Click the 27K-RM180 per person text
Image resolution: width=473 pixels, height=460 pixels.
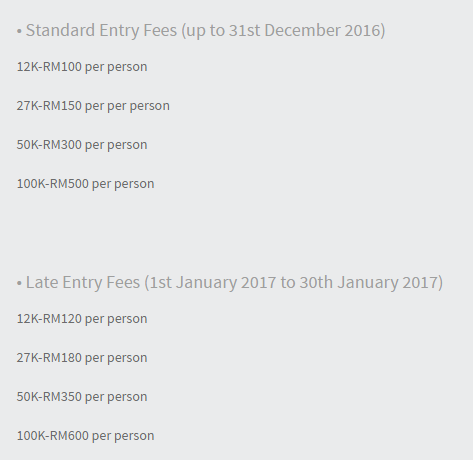82,358
